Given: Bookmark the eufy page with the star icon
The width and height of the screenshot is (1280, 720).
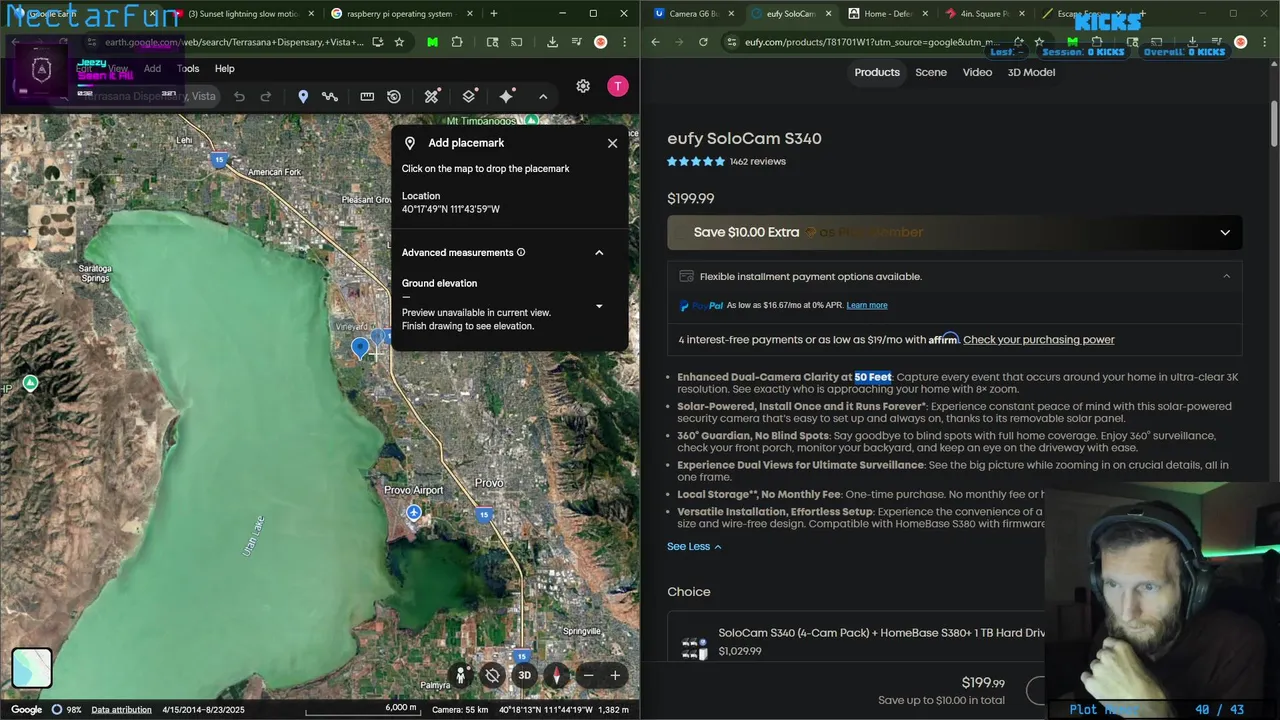Looking at the screenshot, I should [1039, 42].
